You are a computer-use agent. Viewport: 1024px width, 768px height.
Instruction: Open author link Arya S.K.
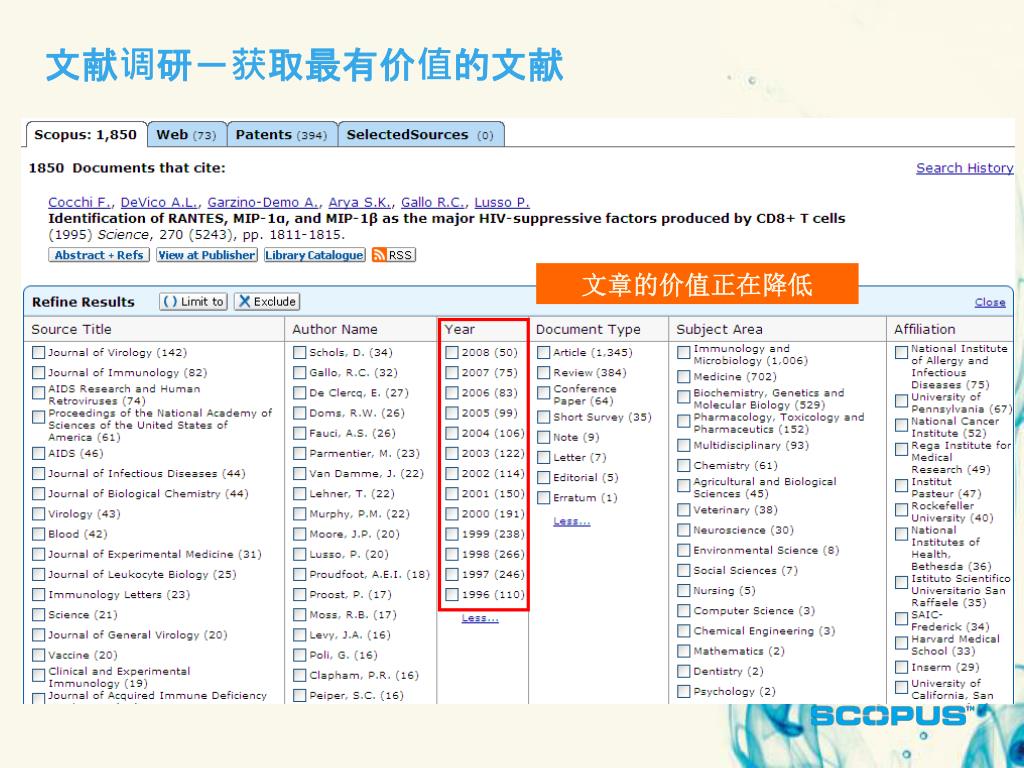tap(360, 202)
